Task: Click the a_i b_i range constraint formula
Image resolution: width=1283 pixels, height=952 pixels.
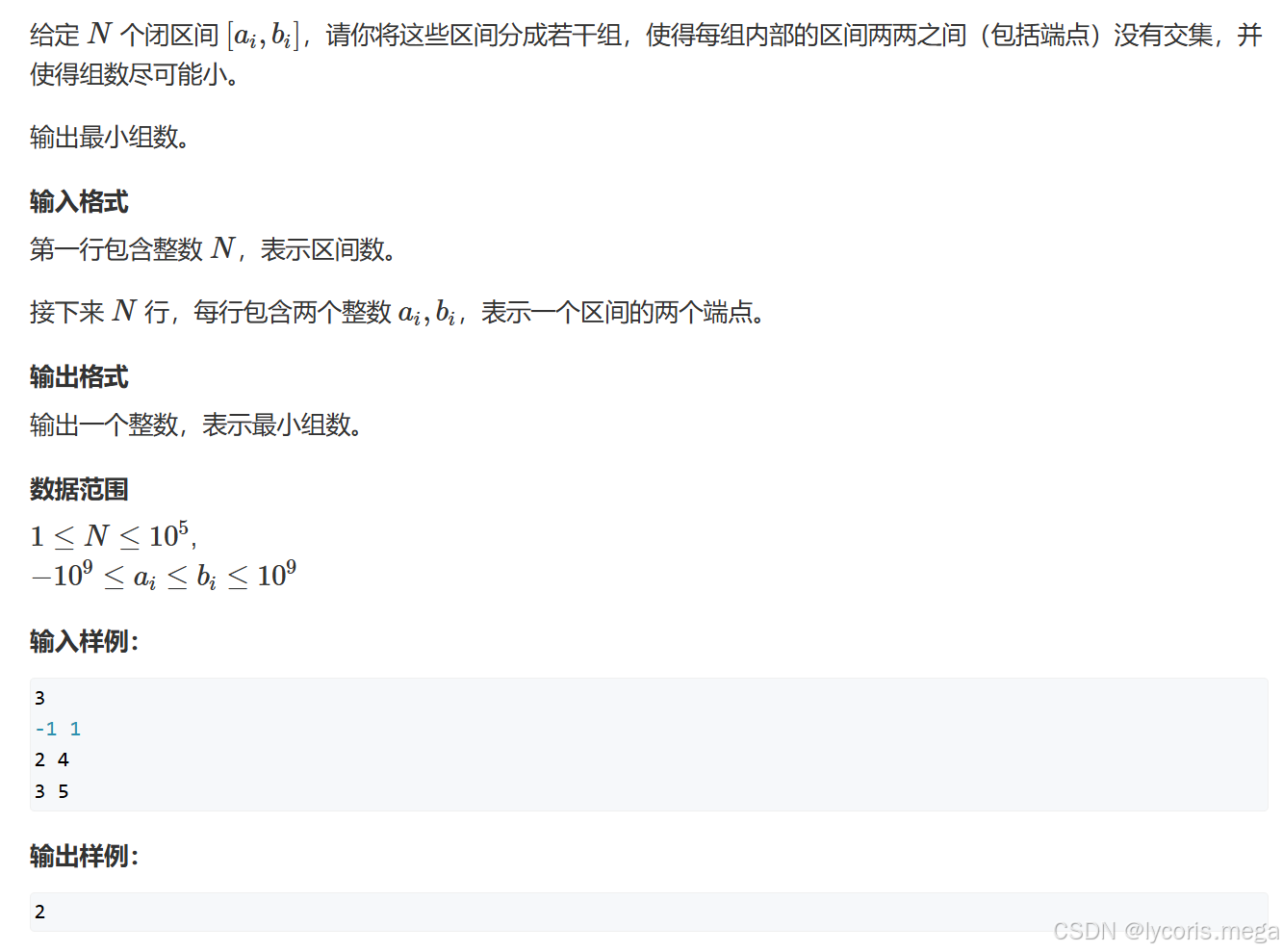Action: click(x=164, y=576)
